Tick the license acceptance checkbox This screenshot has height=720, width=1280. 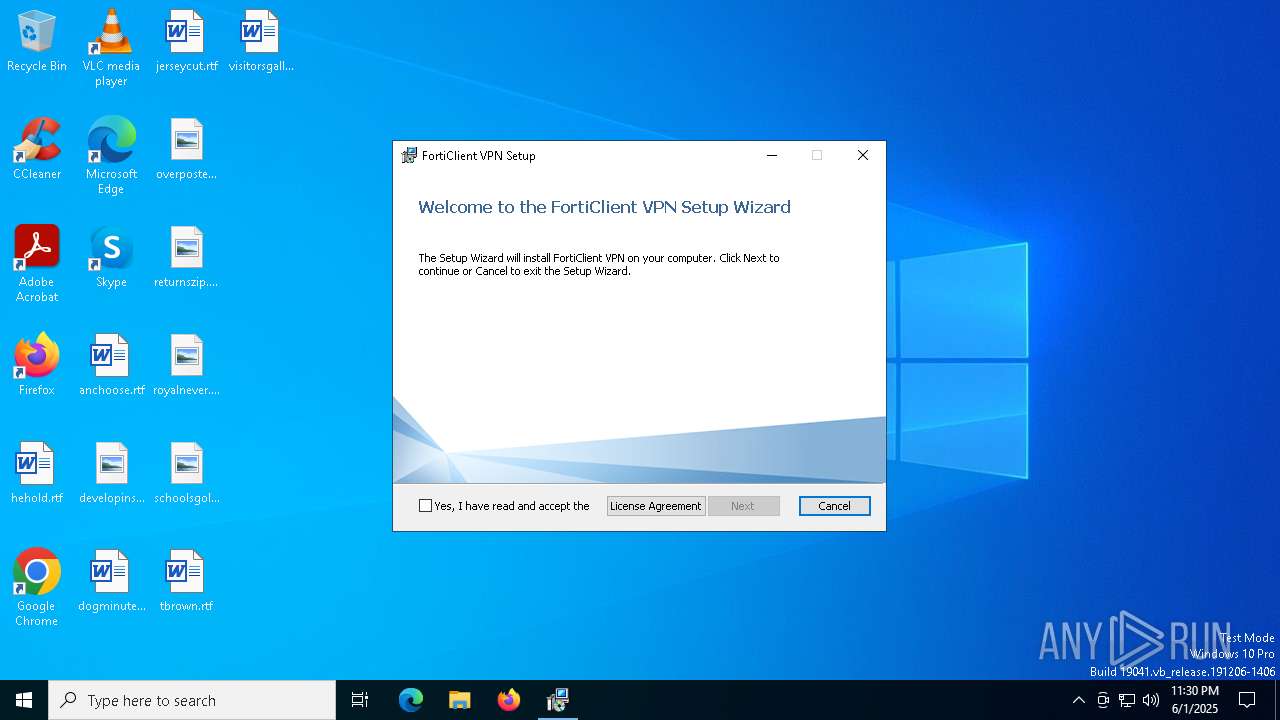pyautogui.click(x=425, y=506)
